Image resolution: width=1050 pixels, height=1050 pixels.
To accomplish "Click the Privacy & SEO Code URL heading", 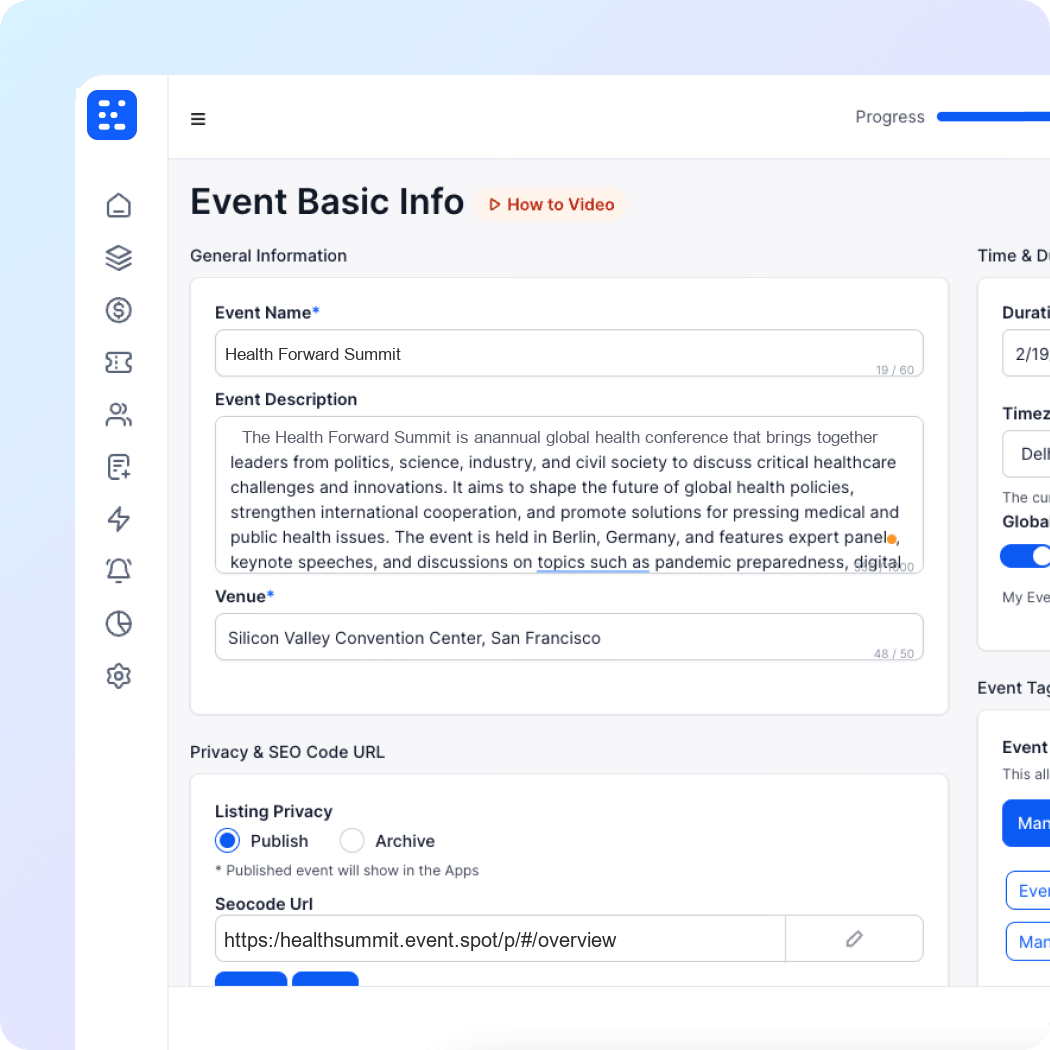I will pyautogui.click(x=287, y=752).
